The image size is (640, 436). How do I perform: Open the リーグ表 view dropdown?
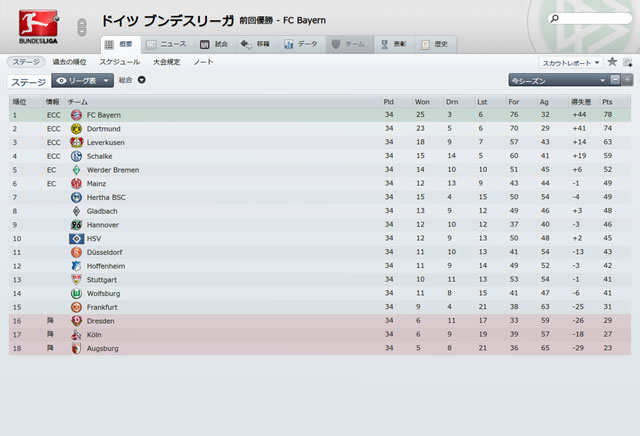(82, 81)
